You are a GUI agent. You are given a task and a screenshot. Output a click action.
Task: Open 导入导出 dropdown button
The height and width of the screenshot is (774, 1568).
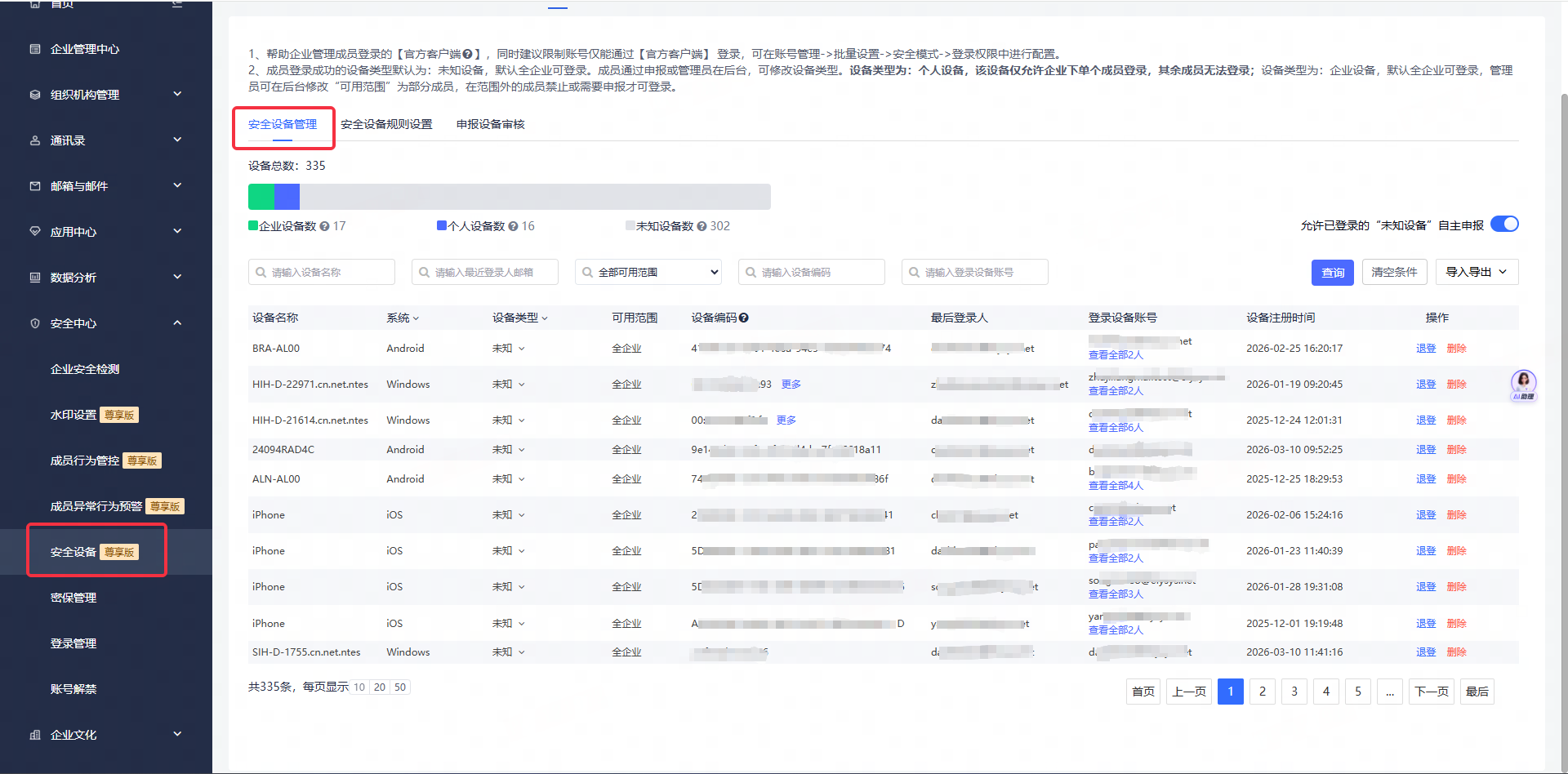pyautogui.click(x=1477, y=272)
